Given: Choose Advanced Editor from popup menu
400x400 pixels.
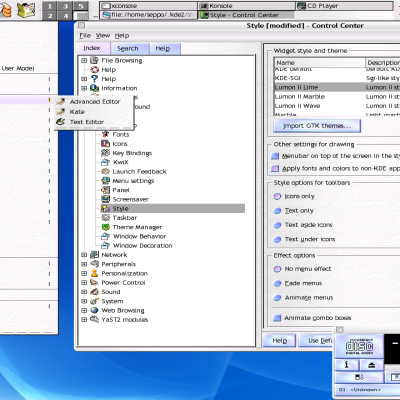Looking at the screenshot, I should tap(94, 101).
